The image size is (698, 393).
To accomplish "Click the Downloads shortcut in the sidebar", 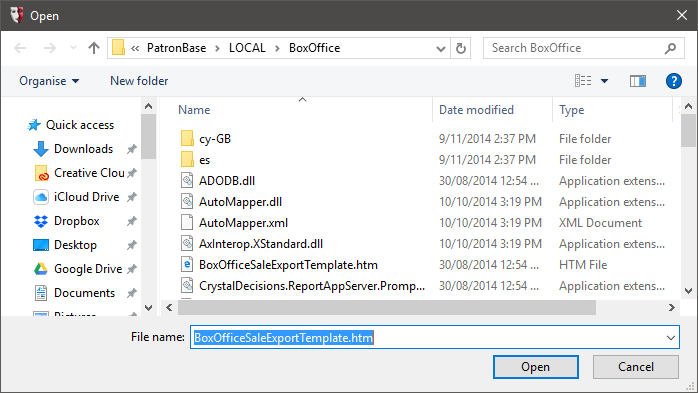I will [83, 149].
